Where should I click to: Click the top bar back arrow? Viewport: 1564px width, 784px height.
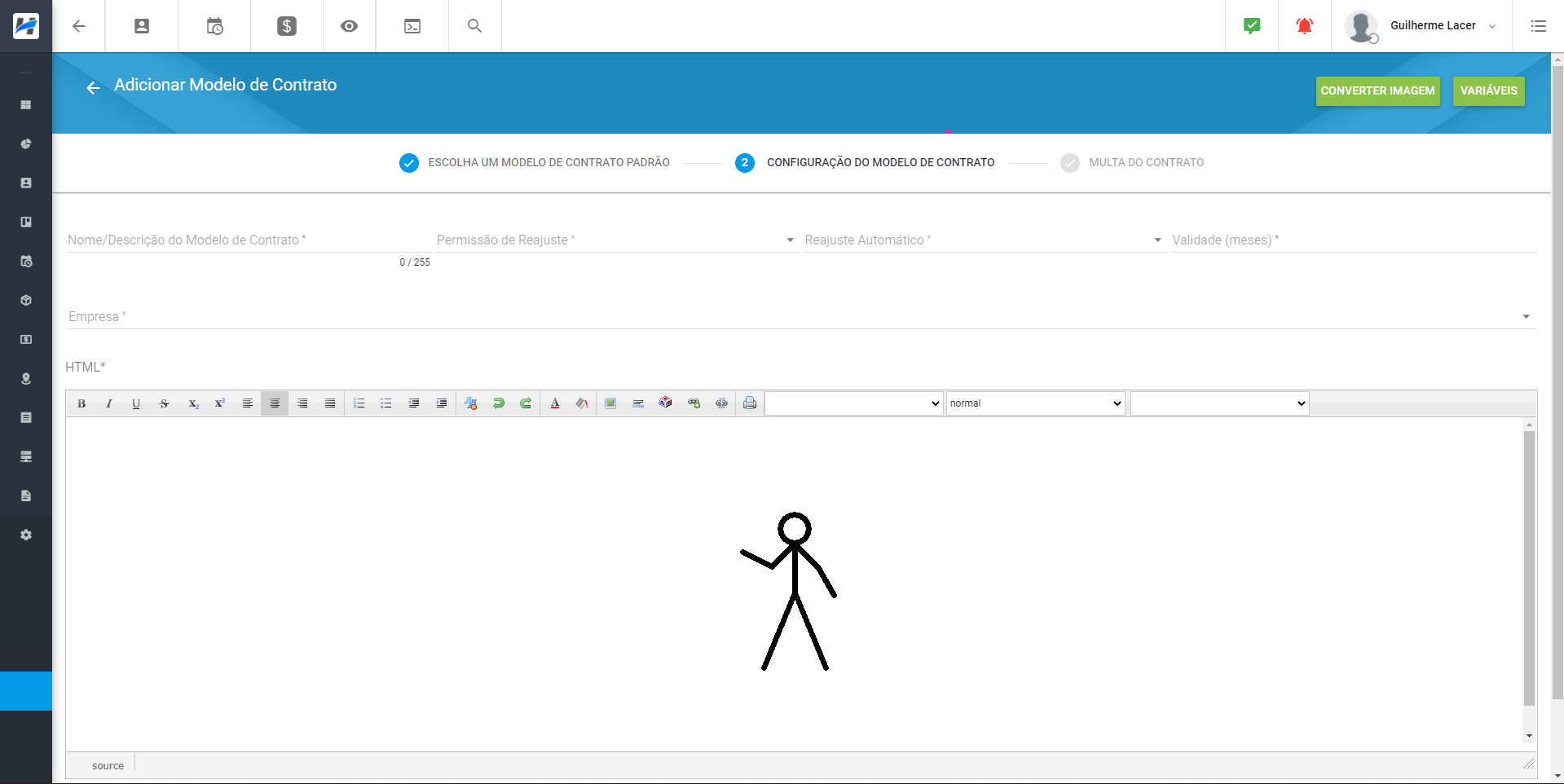click(79, 26)
